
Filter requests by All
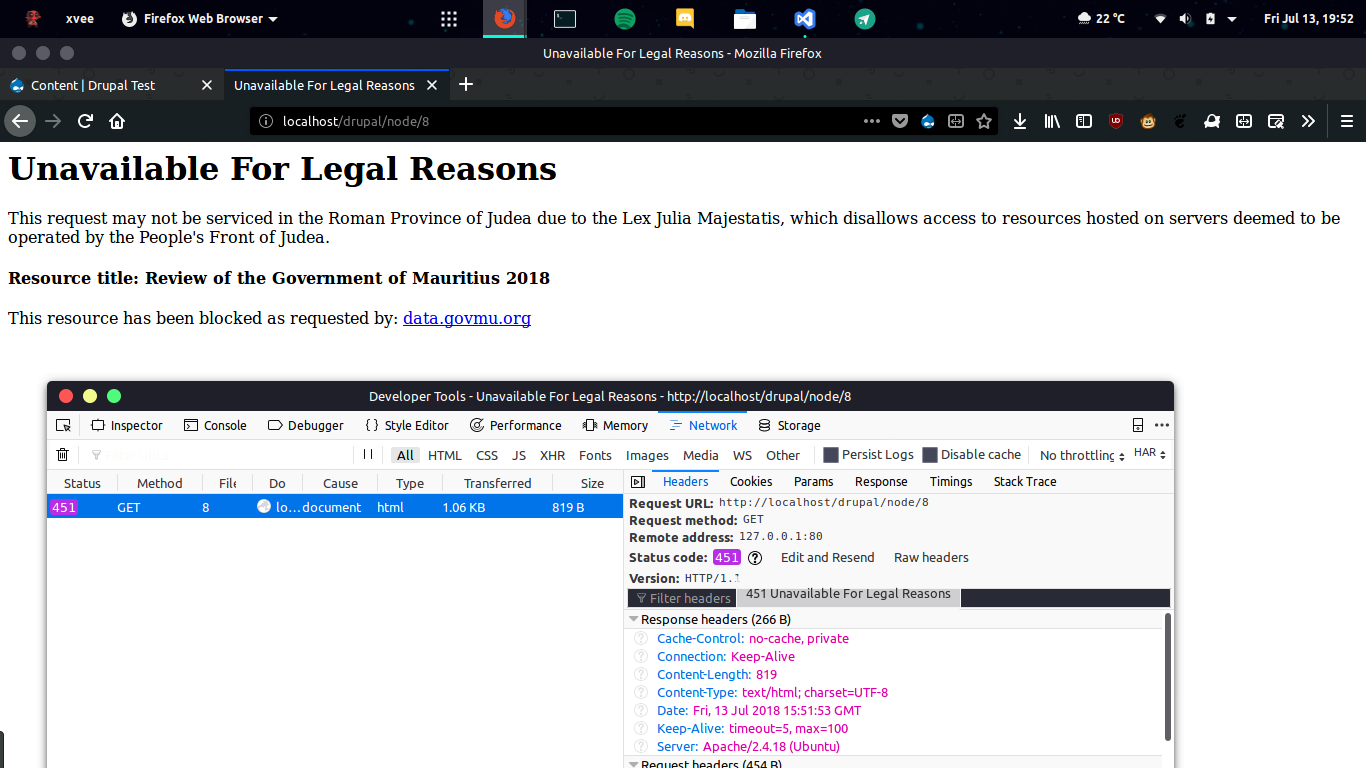pos(405,455)
